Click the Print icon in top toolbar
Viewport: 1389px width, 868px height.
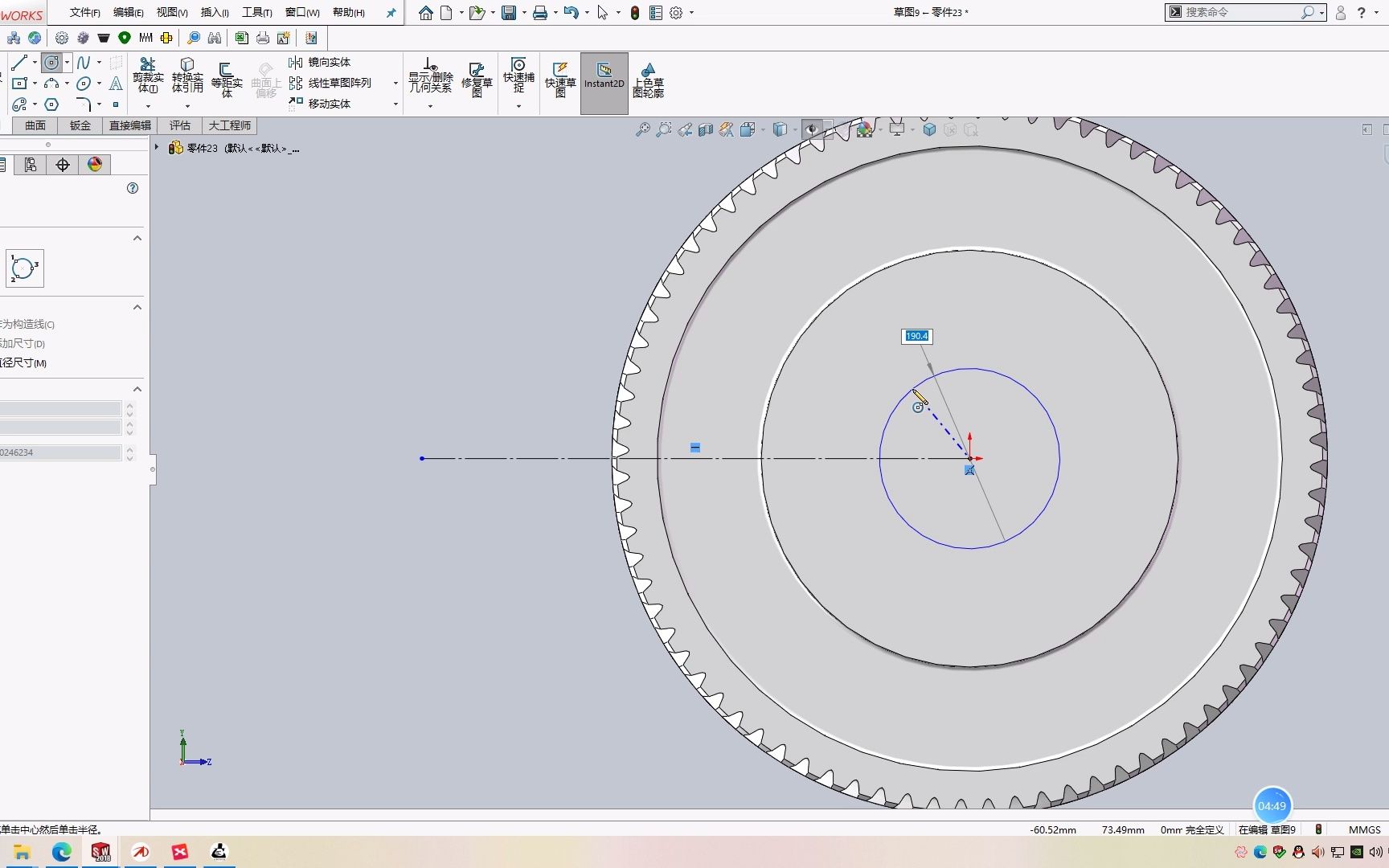tap(540, 13)
